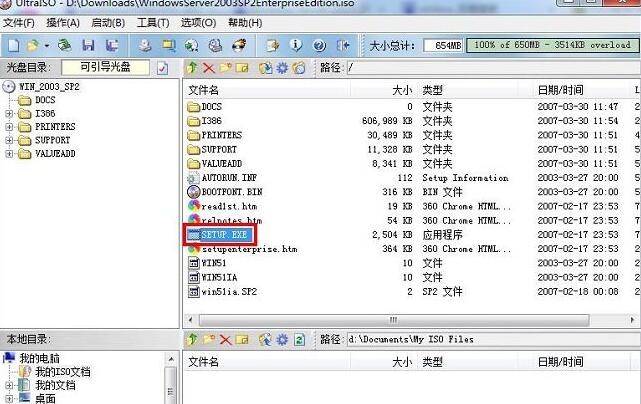The image size is (641, 404).
Task: Open an image file with the folder icon
Action: tap(33, 45)
